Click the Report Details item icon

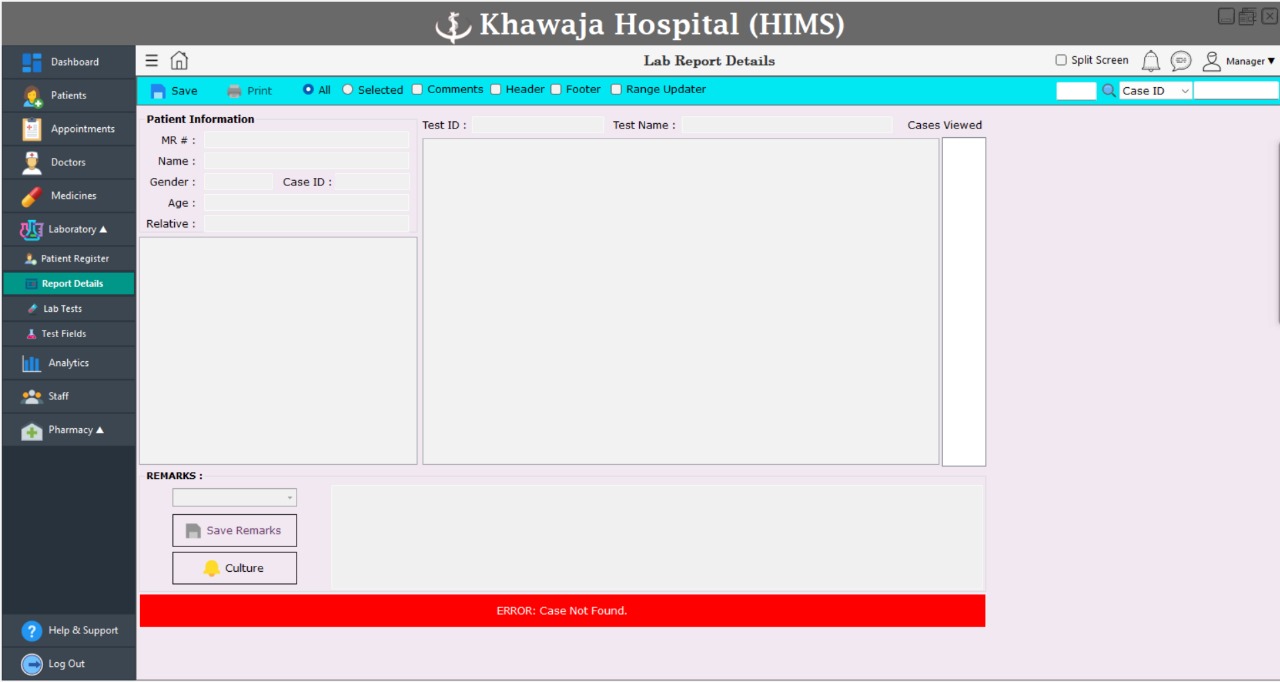31,284
